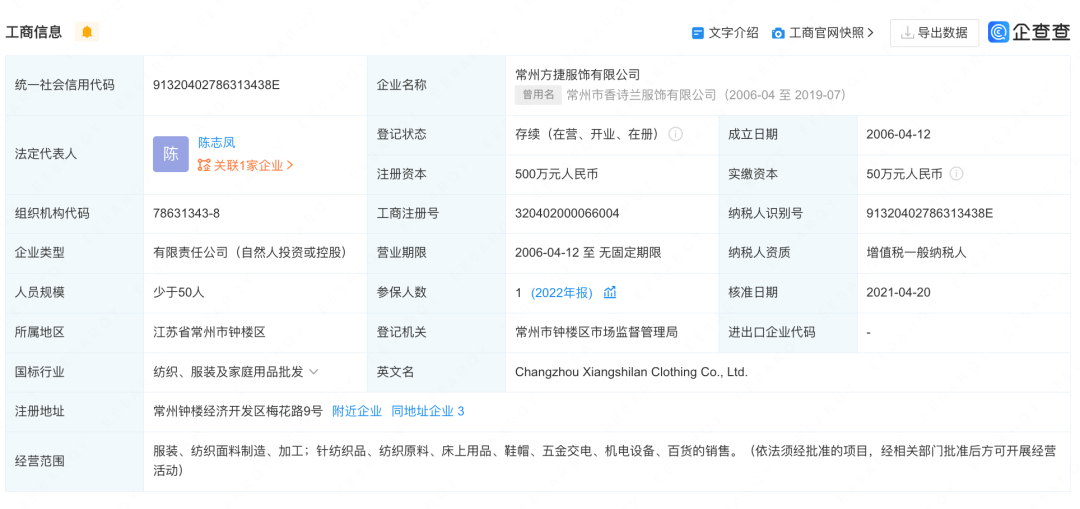Open legal representative 陈志凤 profile link
The height and width of the screenshot is (509, 1080).
[216, 143]
